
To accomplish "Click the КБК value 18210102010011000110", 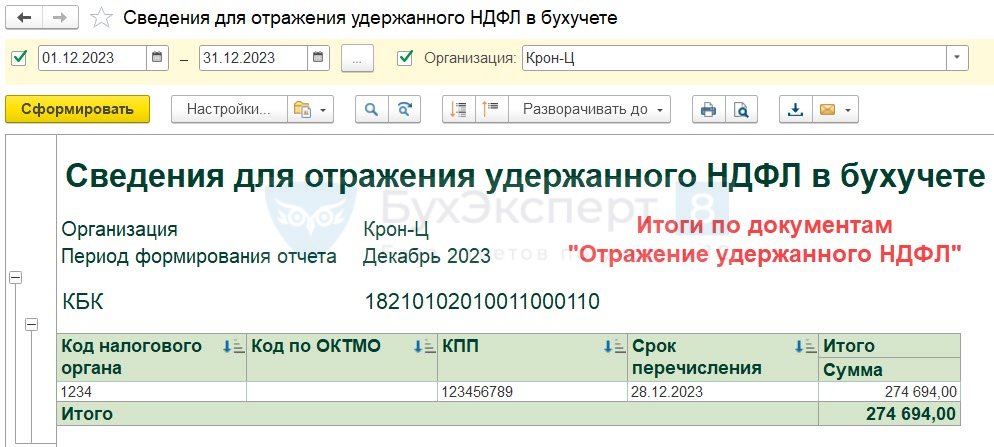I will click(x=482, y=302).
